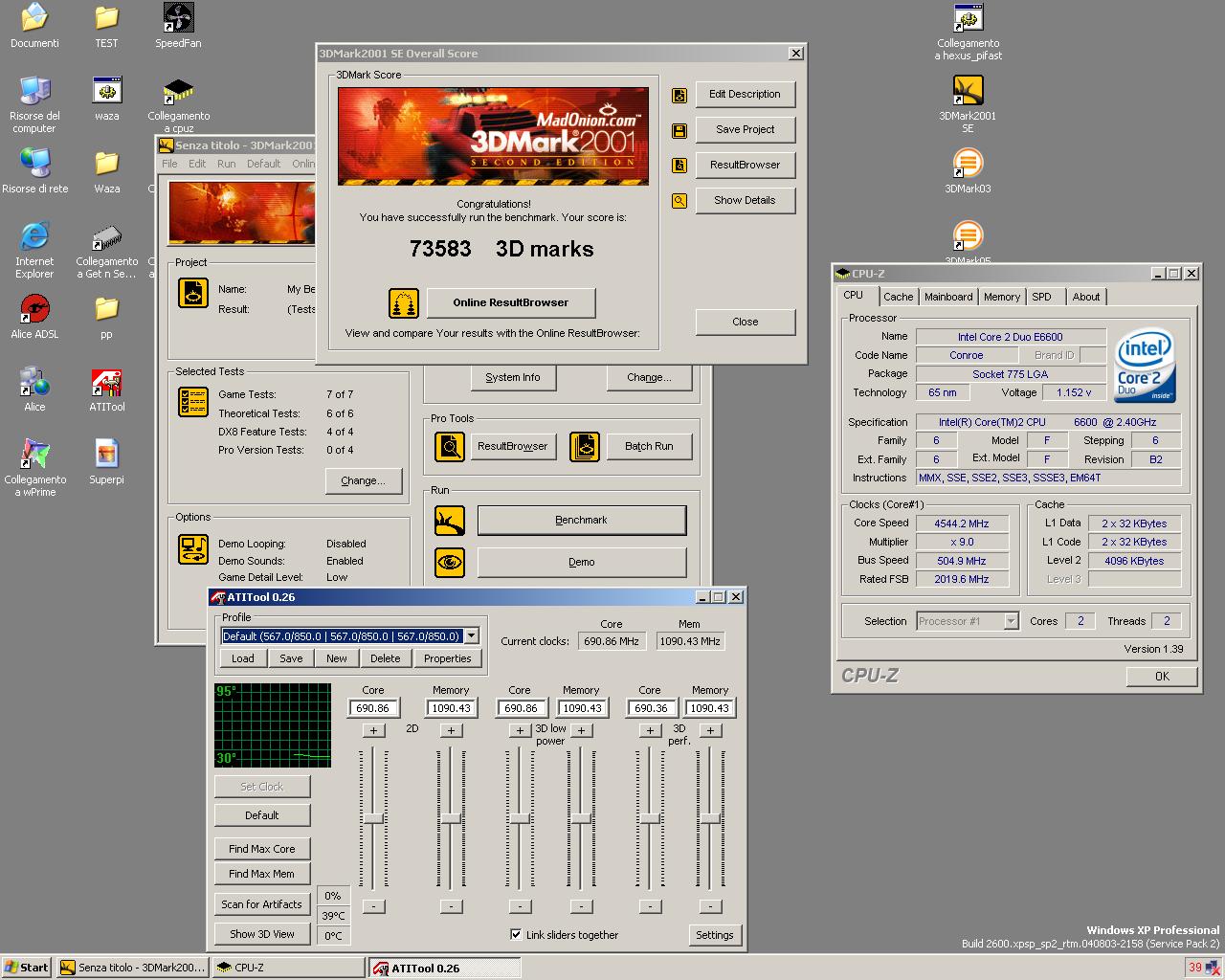The width and height of the screenshot is (1225, 980).
Task: Click the Benchmark run icon
Action: (x=450, y=521)
